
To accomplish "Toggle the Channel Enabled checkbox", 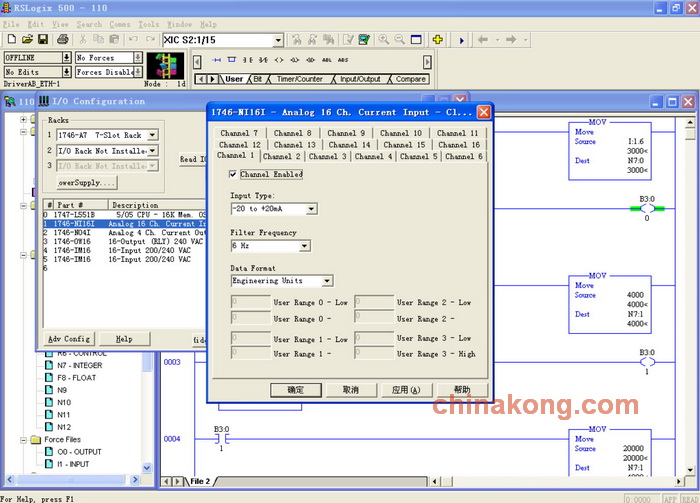I will (x=233, y=174).
